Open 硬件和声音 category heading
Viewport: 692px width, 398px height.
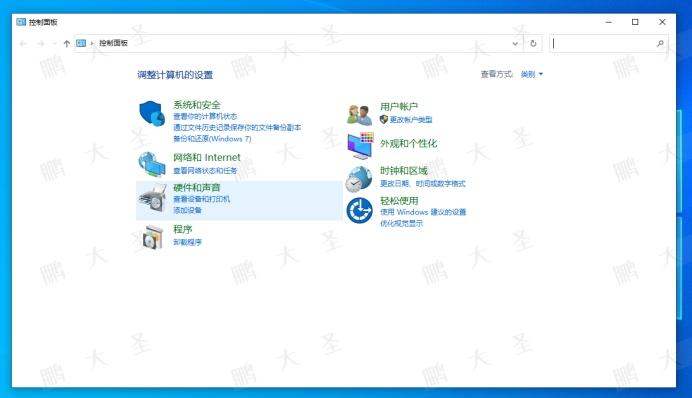click(x=197, y=188)
